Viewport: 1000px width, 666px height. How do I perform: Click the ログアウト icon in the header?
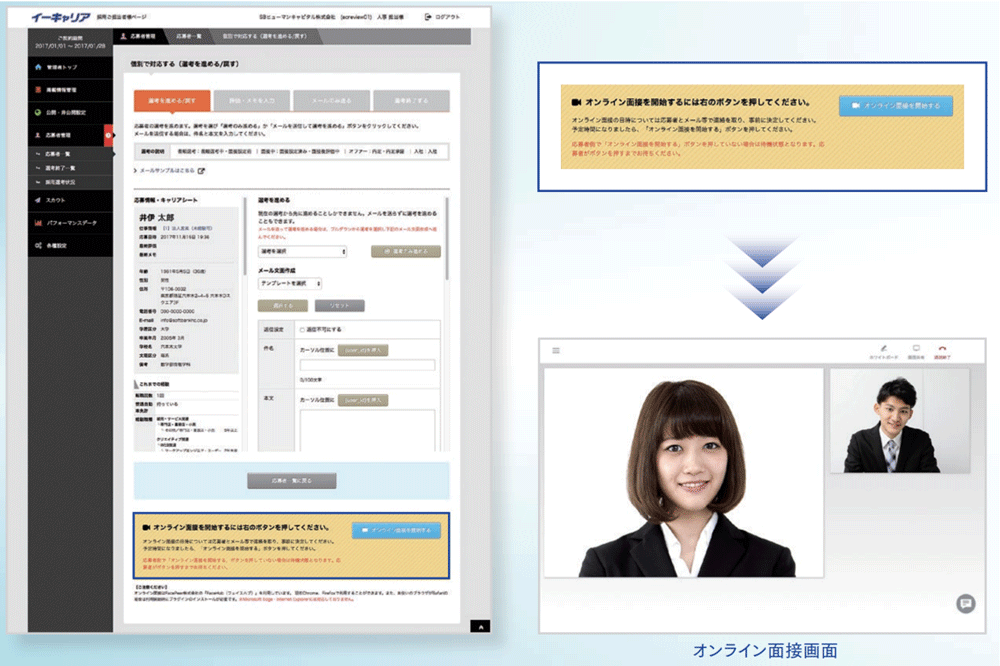430,17
